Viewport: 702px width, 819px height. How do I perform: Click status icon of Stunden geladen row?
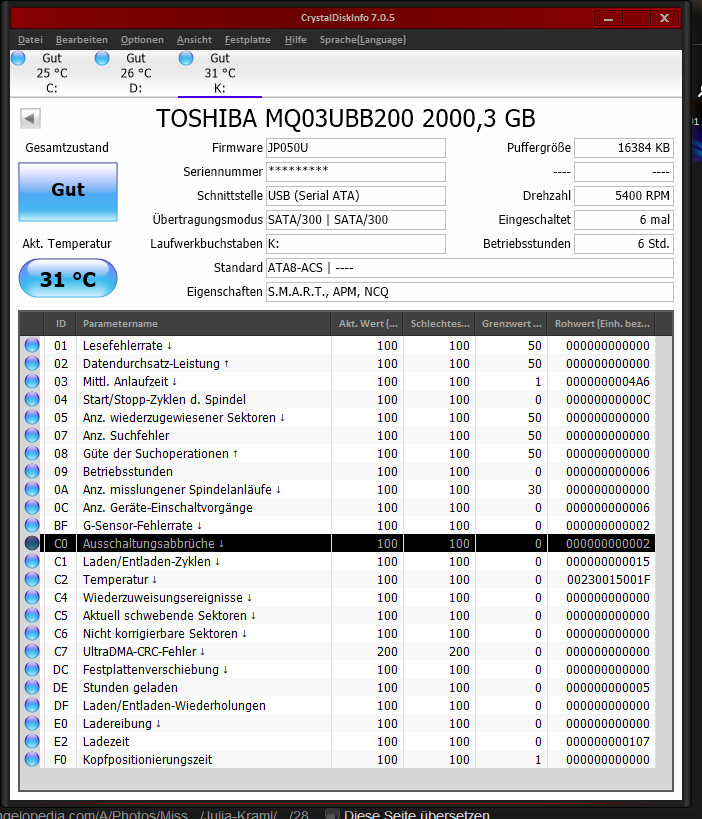[x=32, y=688]
